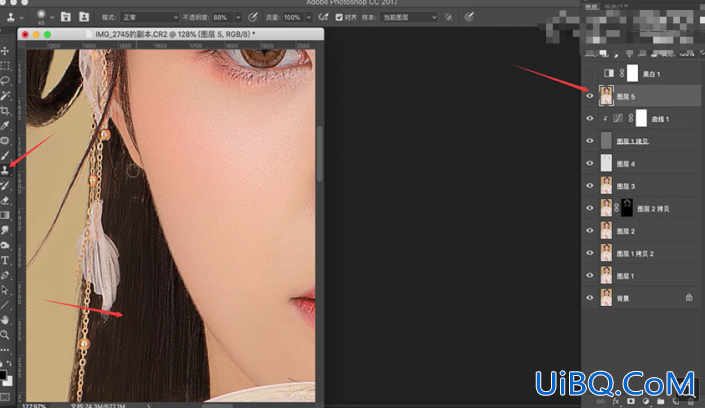Screen dimensions: 705x408
Task: Click the 黑白 1 layer mask thumbnail
Action: tap(632, 73)
